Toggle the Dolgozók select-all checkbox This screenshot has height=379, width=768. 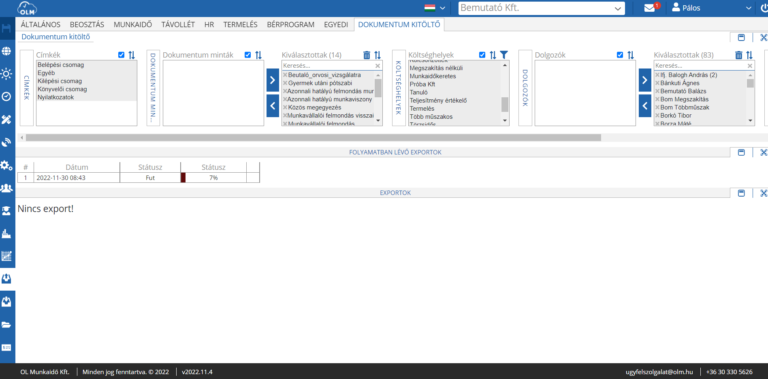(x=620, y=55)
